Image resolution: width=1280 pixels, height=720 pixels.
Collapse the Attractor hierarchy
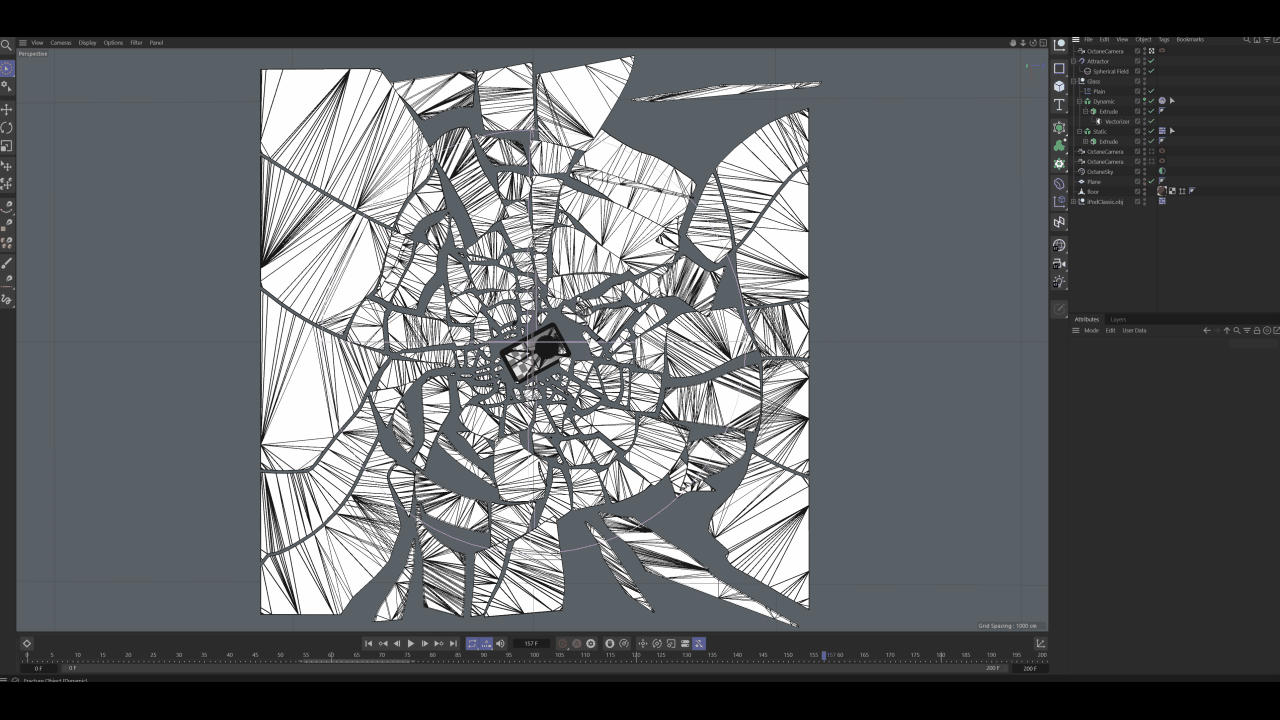pos(1074,61)
